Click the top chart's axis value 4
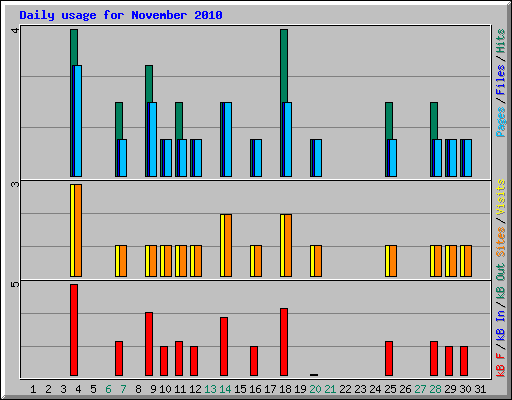Screen dimensions: 512x400 [x=15, y=31]
